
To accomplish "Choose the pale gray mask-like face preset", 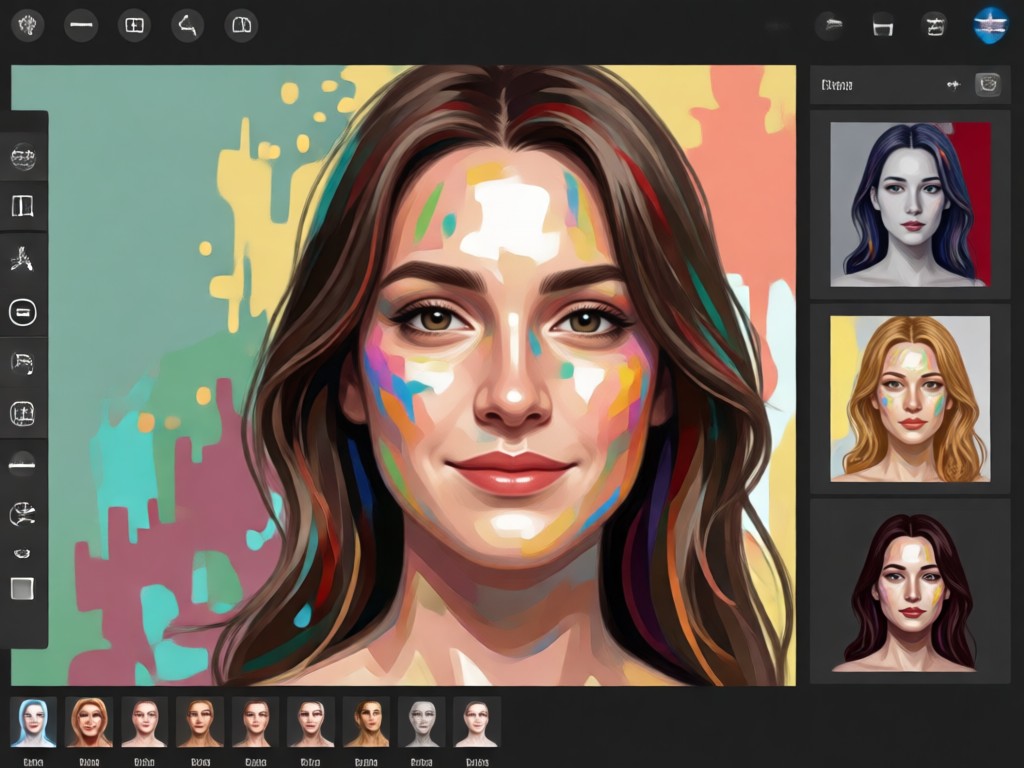I will [422, 722].
